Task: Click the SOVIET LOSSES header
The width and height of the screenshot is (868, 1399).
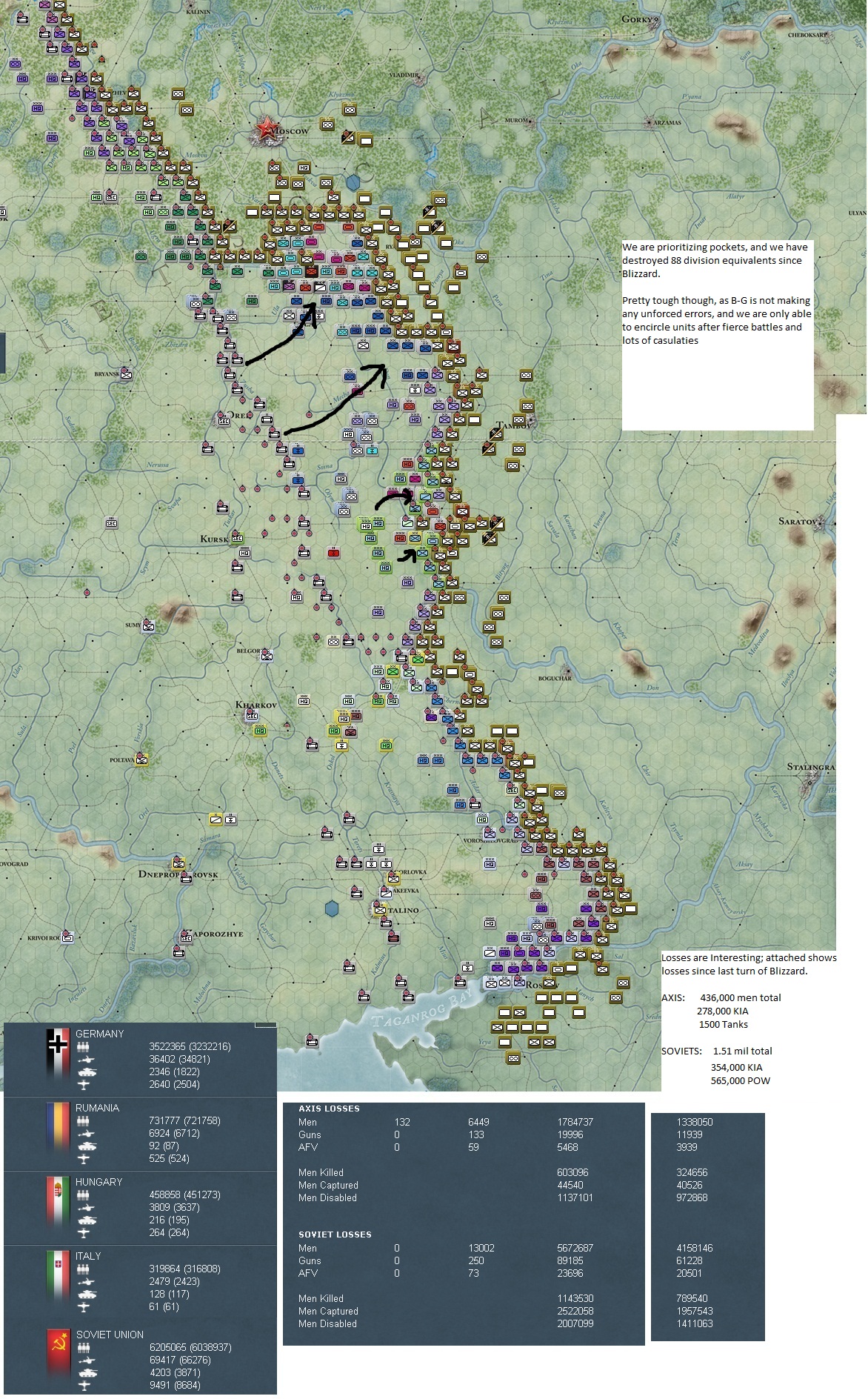Action: (x=335, y=1234)
